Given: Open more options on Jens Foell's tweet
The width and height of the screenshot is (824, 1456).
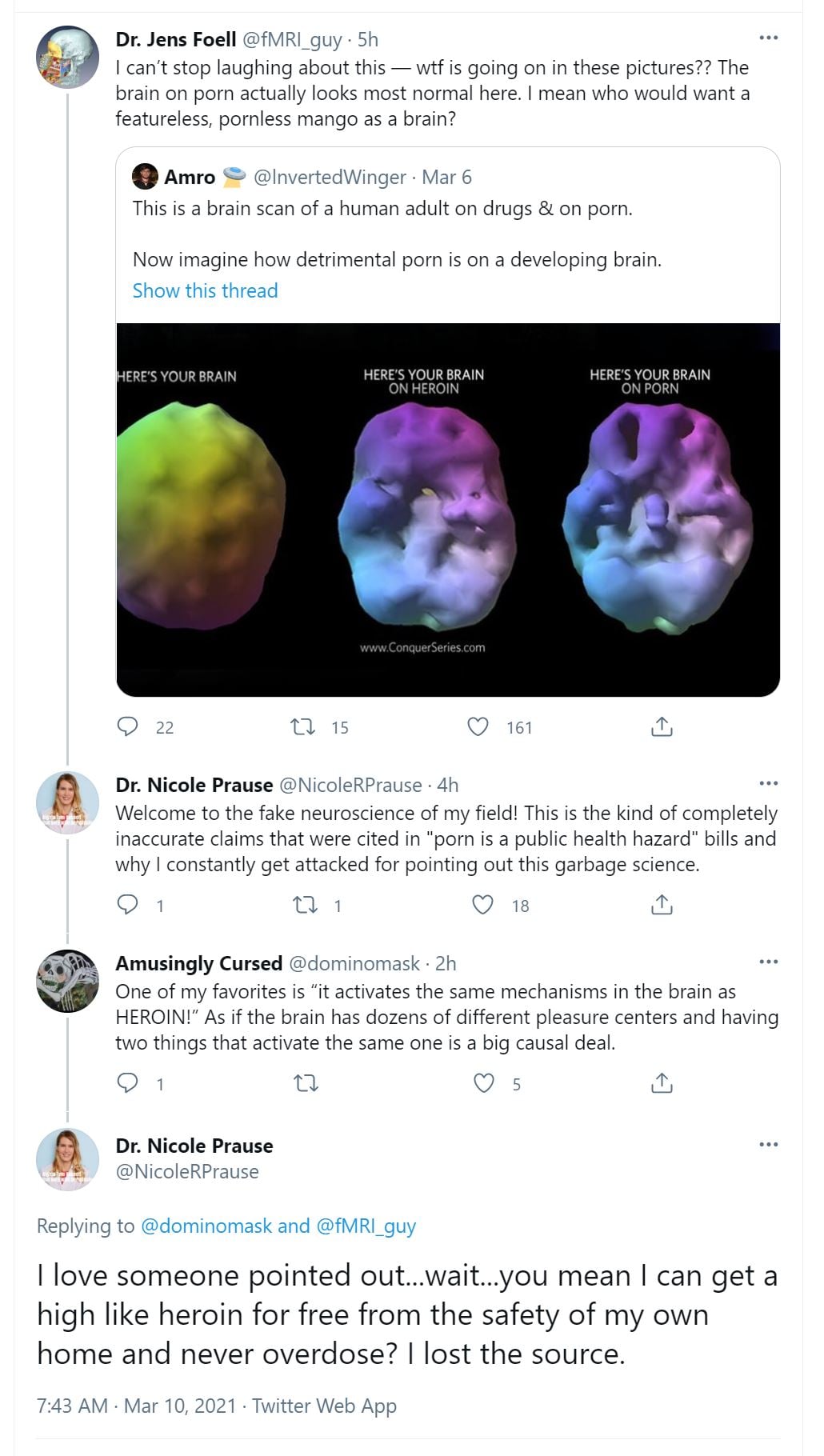Looking at the screenshot, I should [768, 38].
